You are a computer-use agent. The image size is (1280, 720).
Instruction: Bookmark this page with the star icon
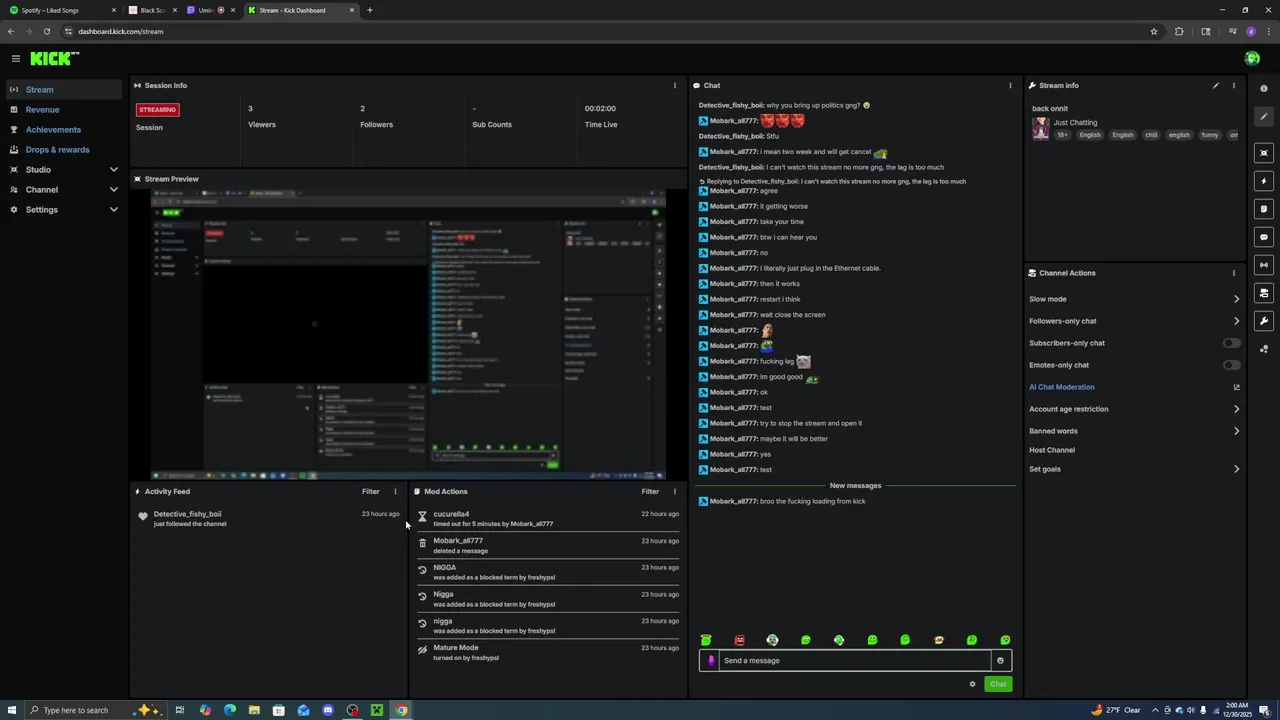pos(1154,31)
